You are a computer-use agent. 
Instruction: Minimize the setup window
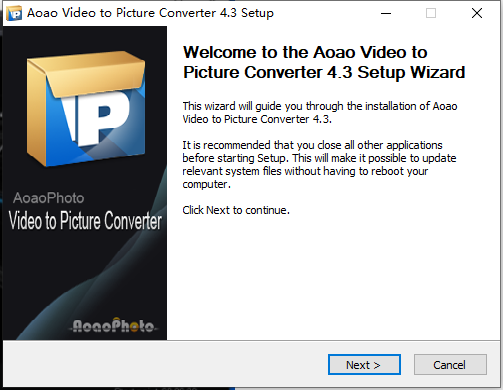click(386, 13)
